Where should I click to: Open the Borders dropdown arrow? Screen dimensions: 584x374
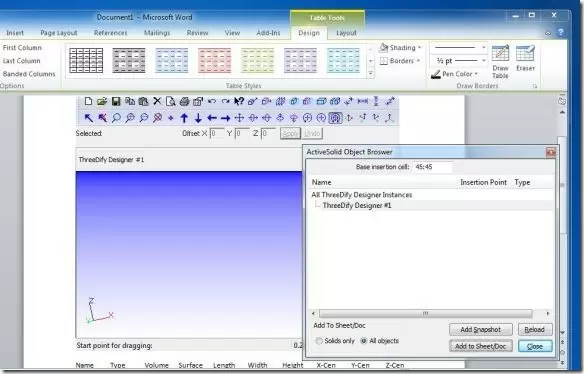[419, 61]
